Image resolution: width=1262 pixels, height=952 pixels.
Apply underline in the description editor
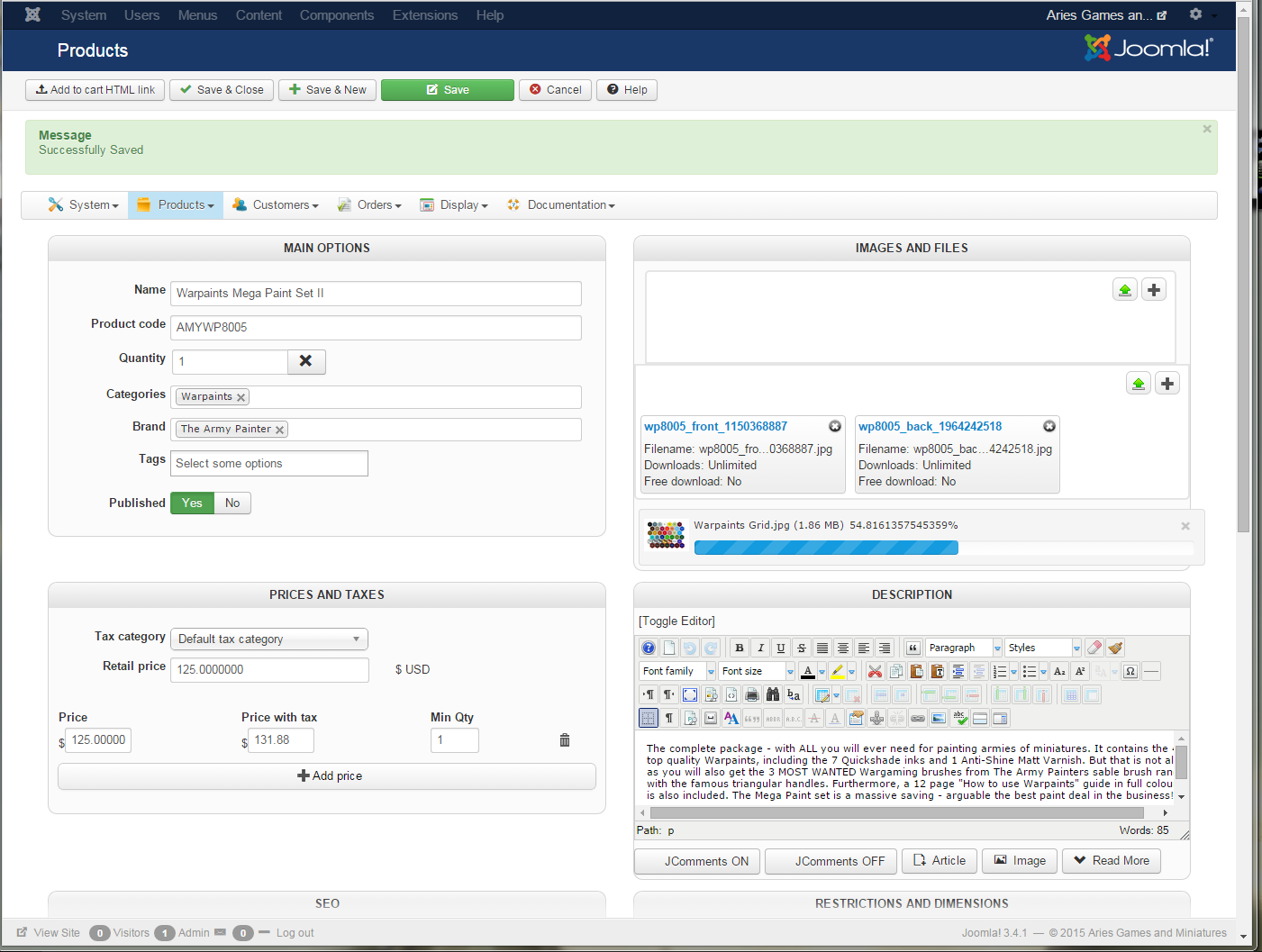click(x=781, y=648)
